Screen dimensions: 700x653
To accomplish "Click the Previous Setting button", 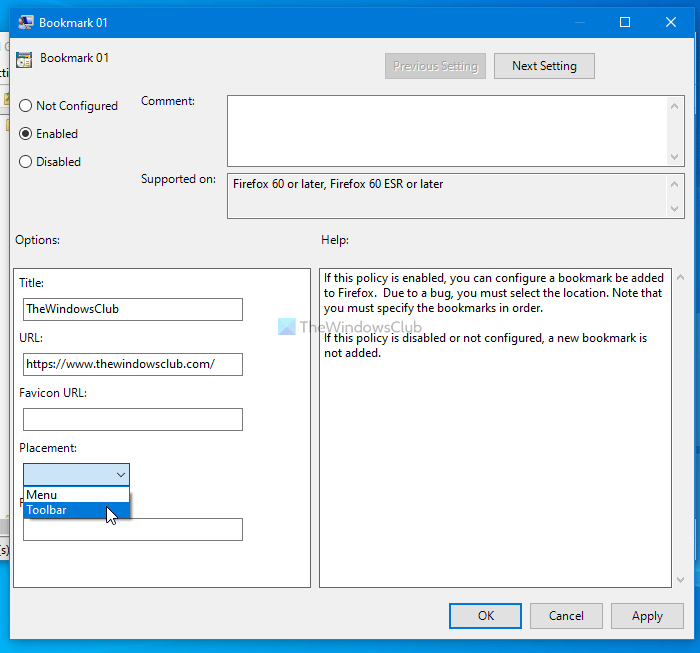I will pos(435,66).
